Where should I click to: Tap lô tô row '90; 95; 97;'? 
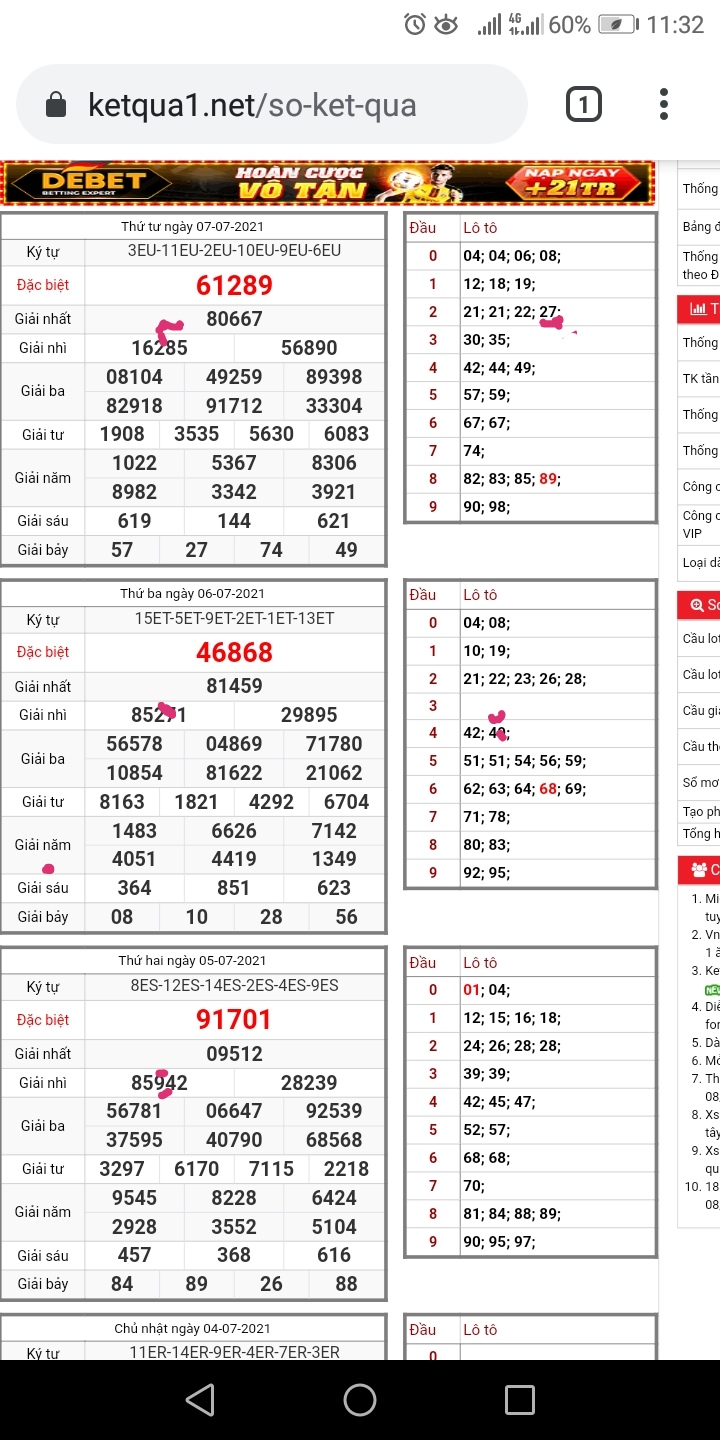click(499, 1242)
